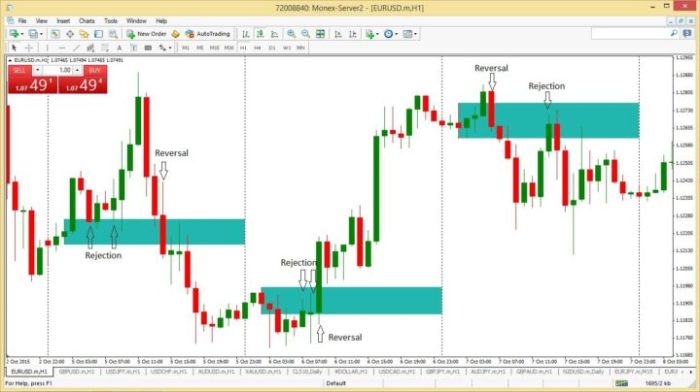This screenshot has height=392, width=700.
Task: Open the Strategy Tester icon
Action: coord(113,33)
